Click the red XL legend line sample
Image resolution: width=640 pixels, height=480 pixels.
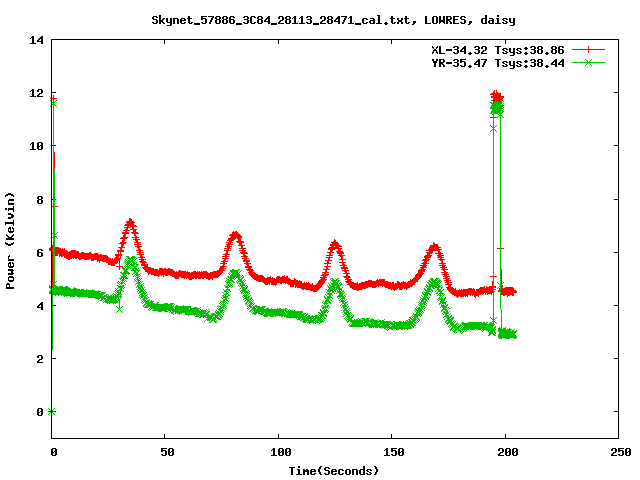pyautogui.click(x=588, y=50)
